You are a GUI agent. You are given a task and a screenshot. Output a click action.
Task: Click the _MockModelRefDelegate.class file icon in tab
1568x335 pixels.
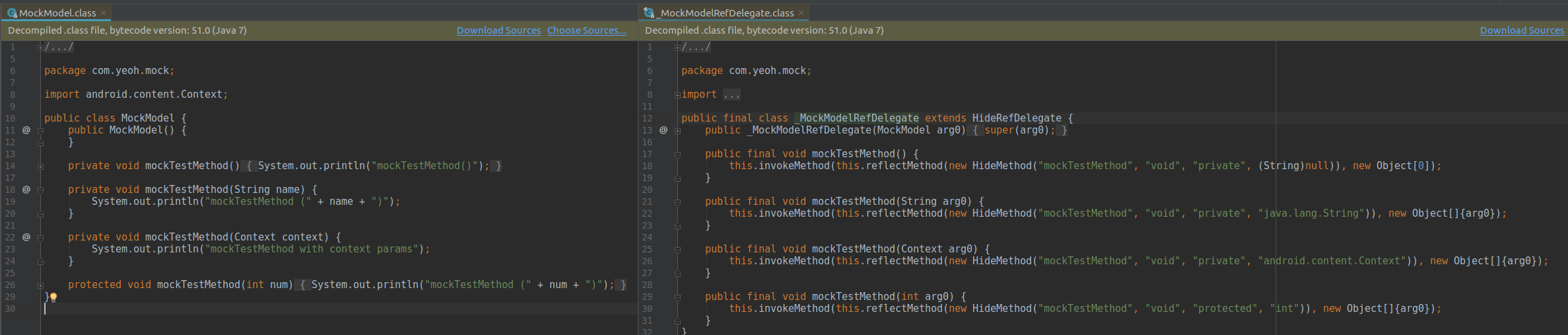tap(649, 13)
